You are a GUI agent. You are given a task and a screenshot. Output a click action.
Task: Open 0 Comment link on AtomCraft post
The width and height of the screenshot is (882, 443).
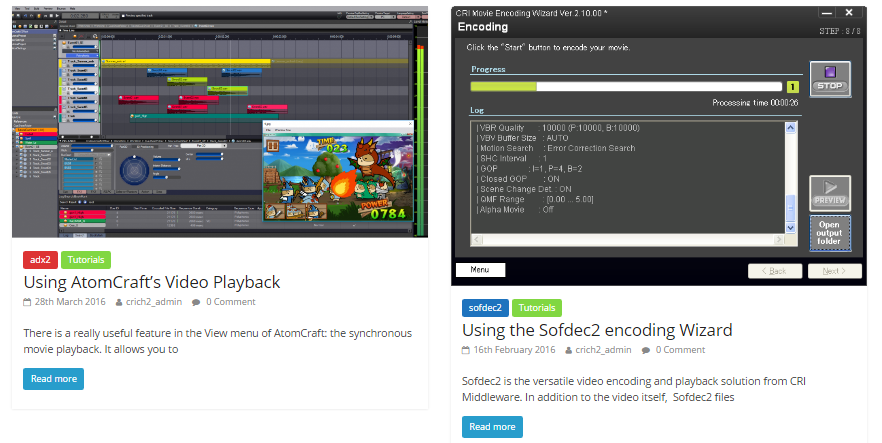231,302
